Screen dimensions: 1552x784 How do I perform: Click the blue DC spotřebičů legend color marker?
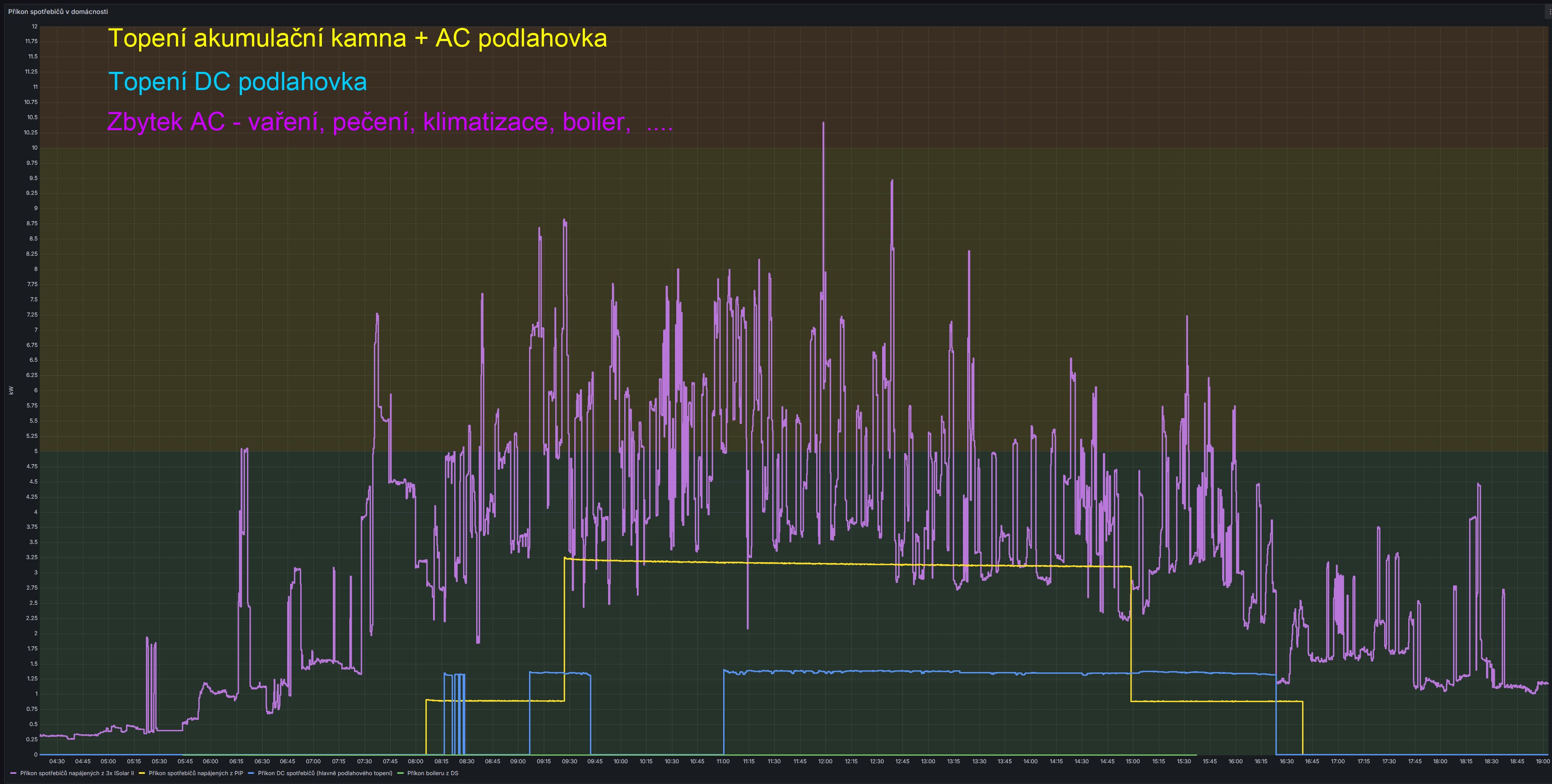[251, 773]
